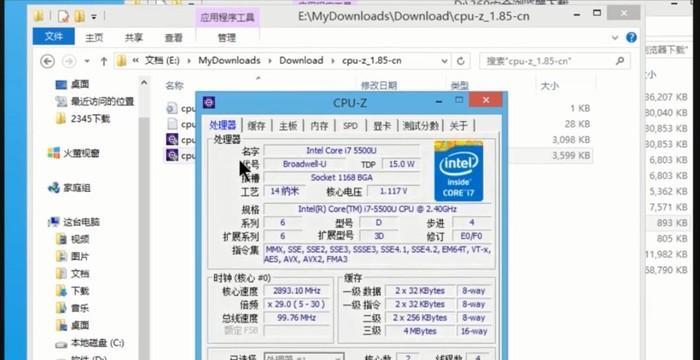Switch to CPU-Z 缓存 tab
The width and height of the screenshot is (700, 360).
click(x=256, y=126)
